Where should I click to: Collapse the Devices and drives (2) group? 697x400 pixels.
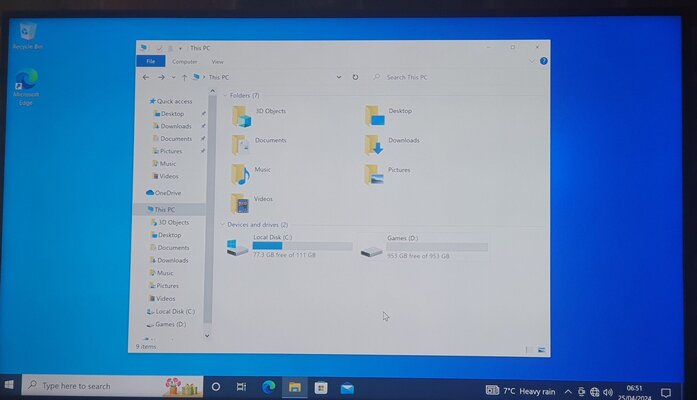(223, 224)
